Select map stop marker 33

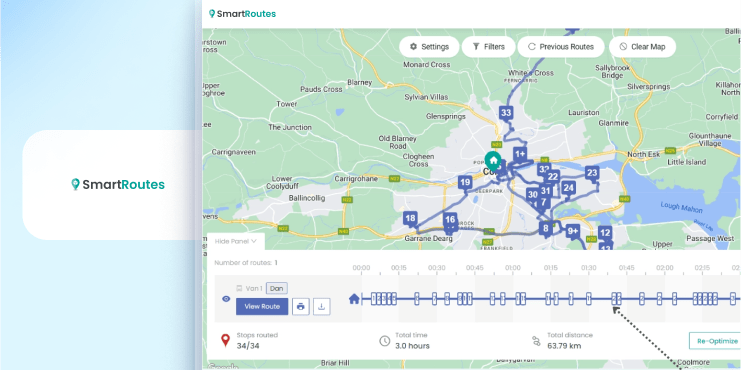[x=506, y=114]
